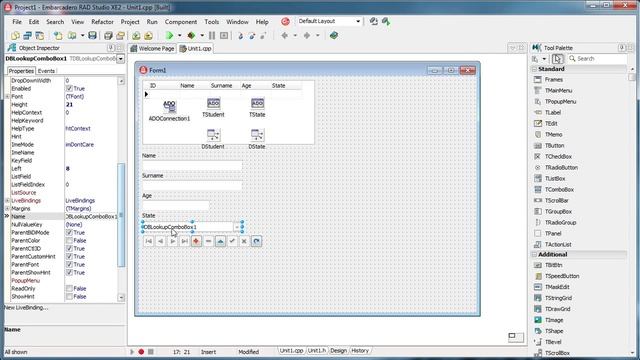
Task: Click the New LiveBinding... link
Action: point(26,308)
